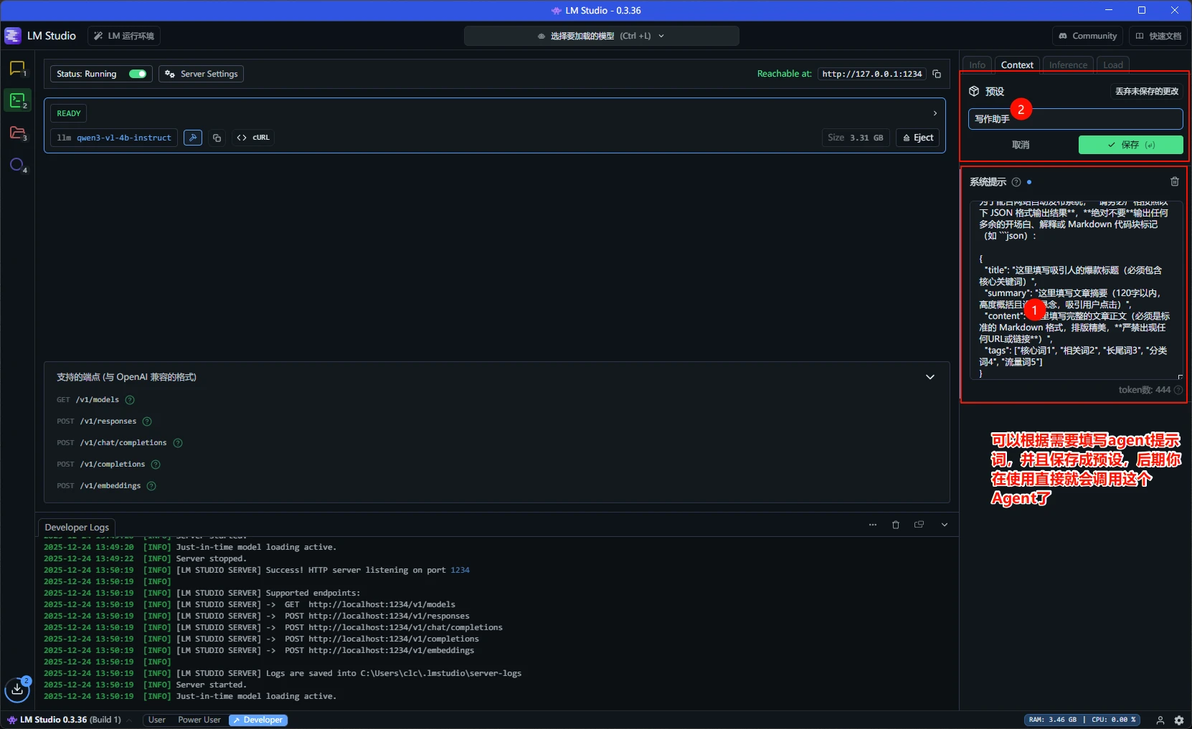Click the model settings wrench icon beside qwen3-vl-4b-instruct
1192x729 pixels.
pos(192,138)
